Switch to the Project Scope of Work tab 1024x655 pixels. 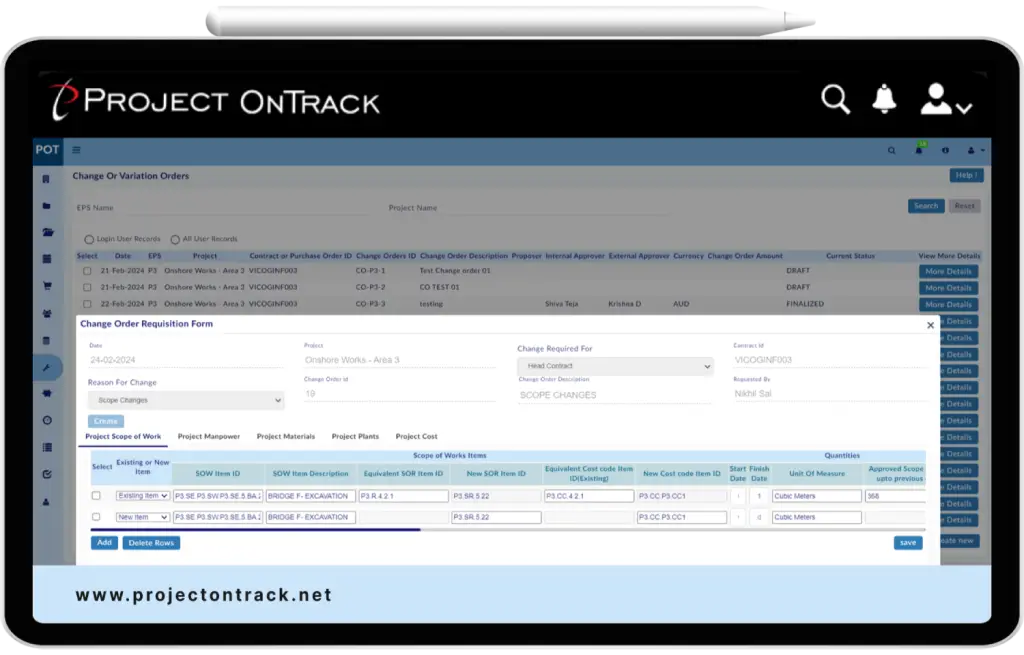click(123, 436)
